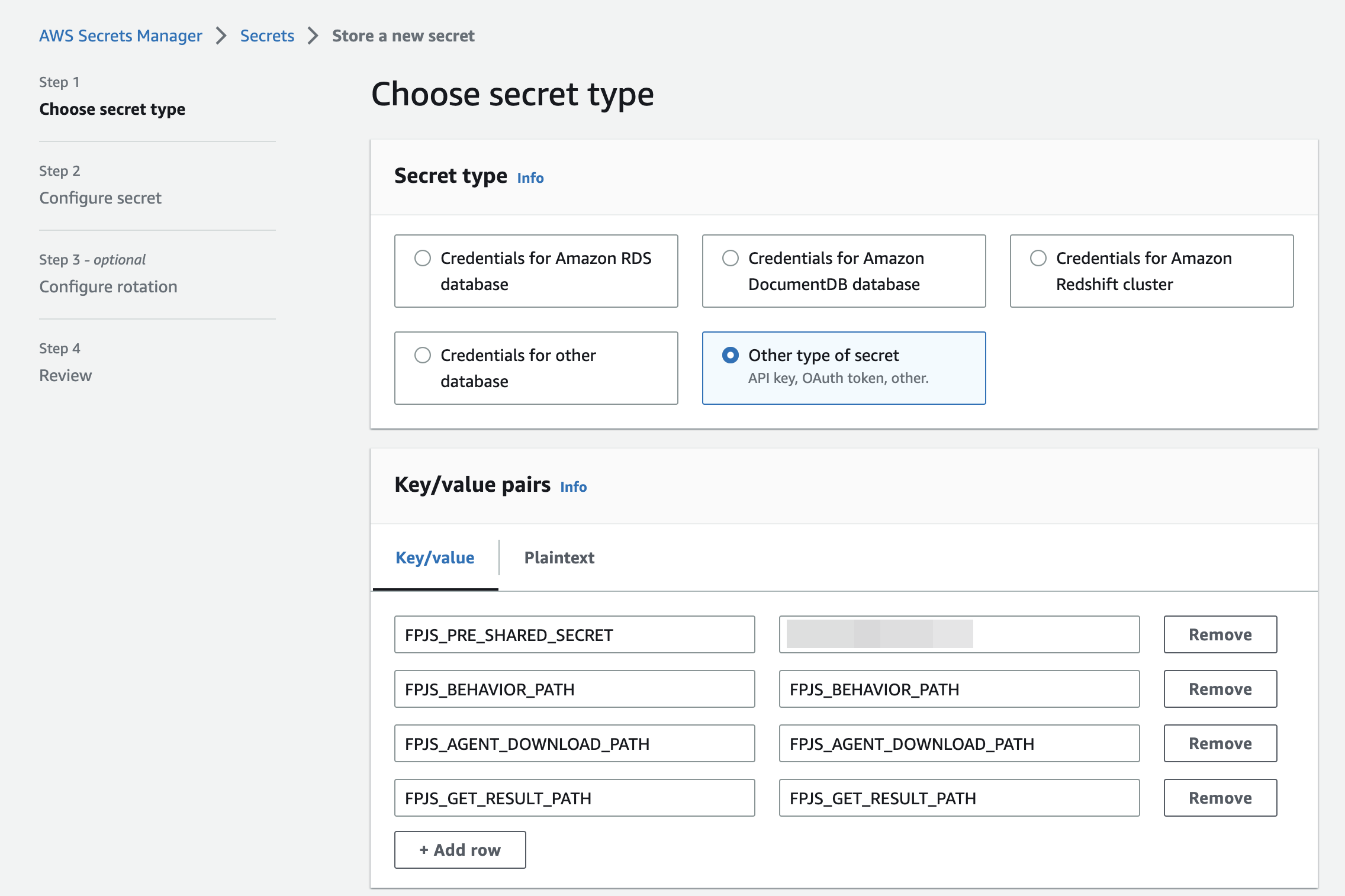
Task: Switch to the Plaintext tab
Action: tap(559, 557)
